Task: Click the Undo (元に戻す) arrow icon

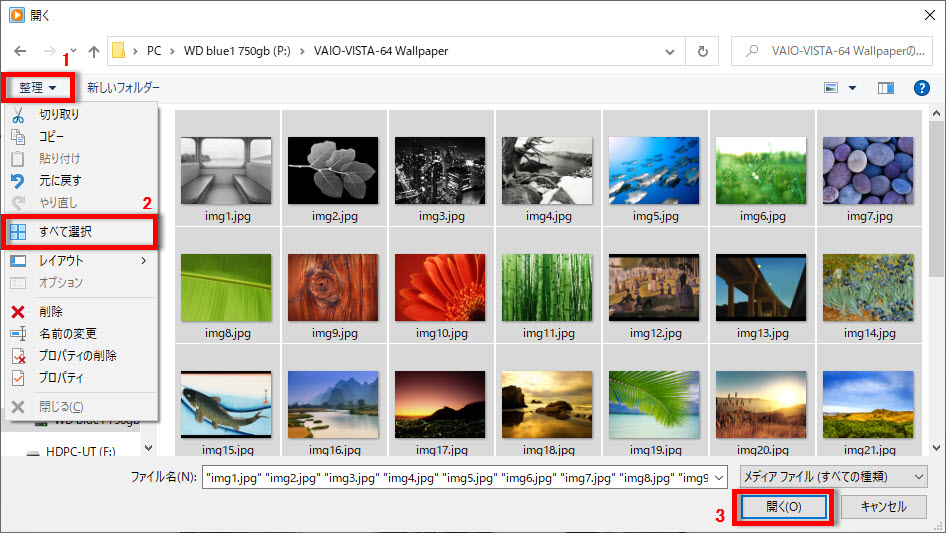Action: (17, 181)
